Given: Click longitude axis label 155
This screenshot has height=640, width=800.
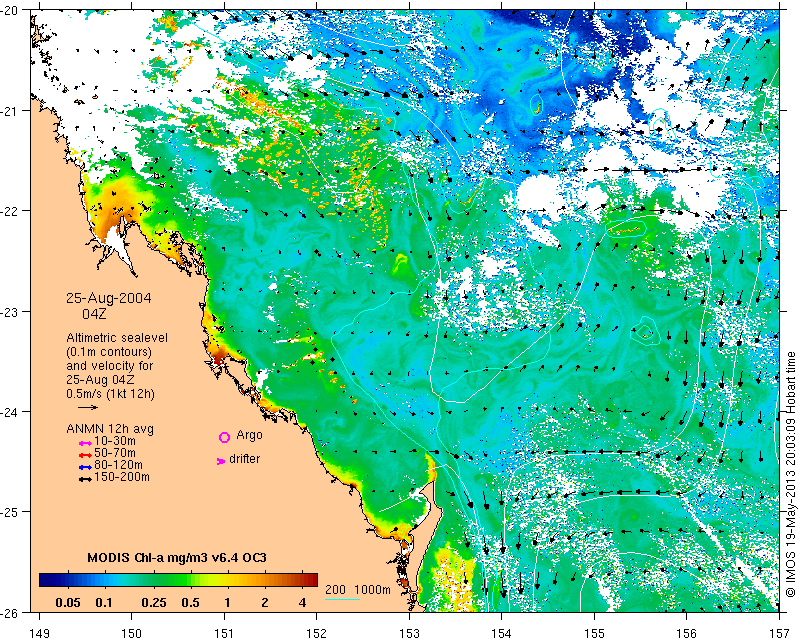Looking at the screenshot, I should point(594,633).
